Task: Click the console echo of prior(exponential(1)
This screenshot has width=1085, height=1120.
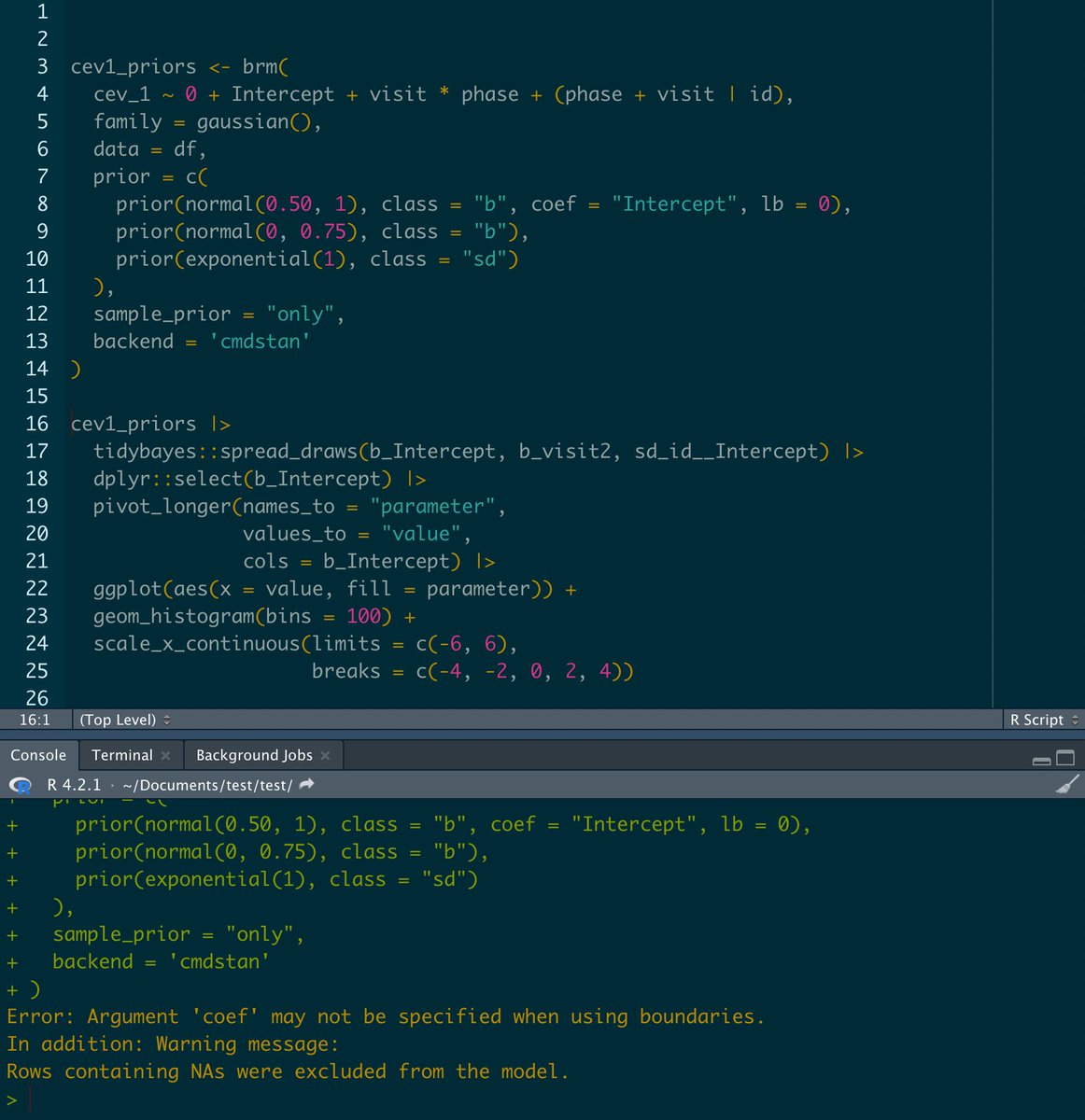Action: [277, 879]
